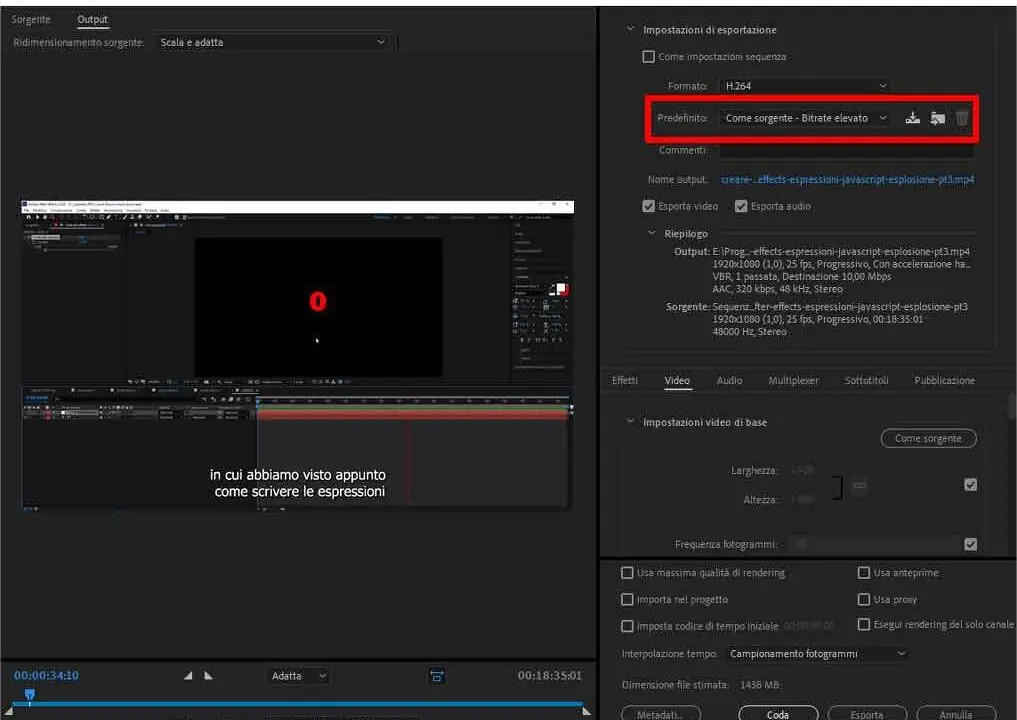Click the Annulla button
Image resolution: width=1017 pixels, height=720 pixels.
956,714
